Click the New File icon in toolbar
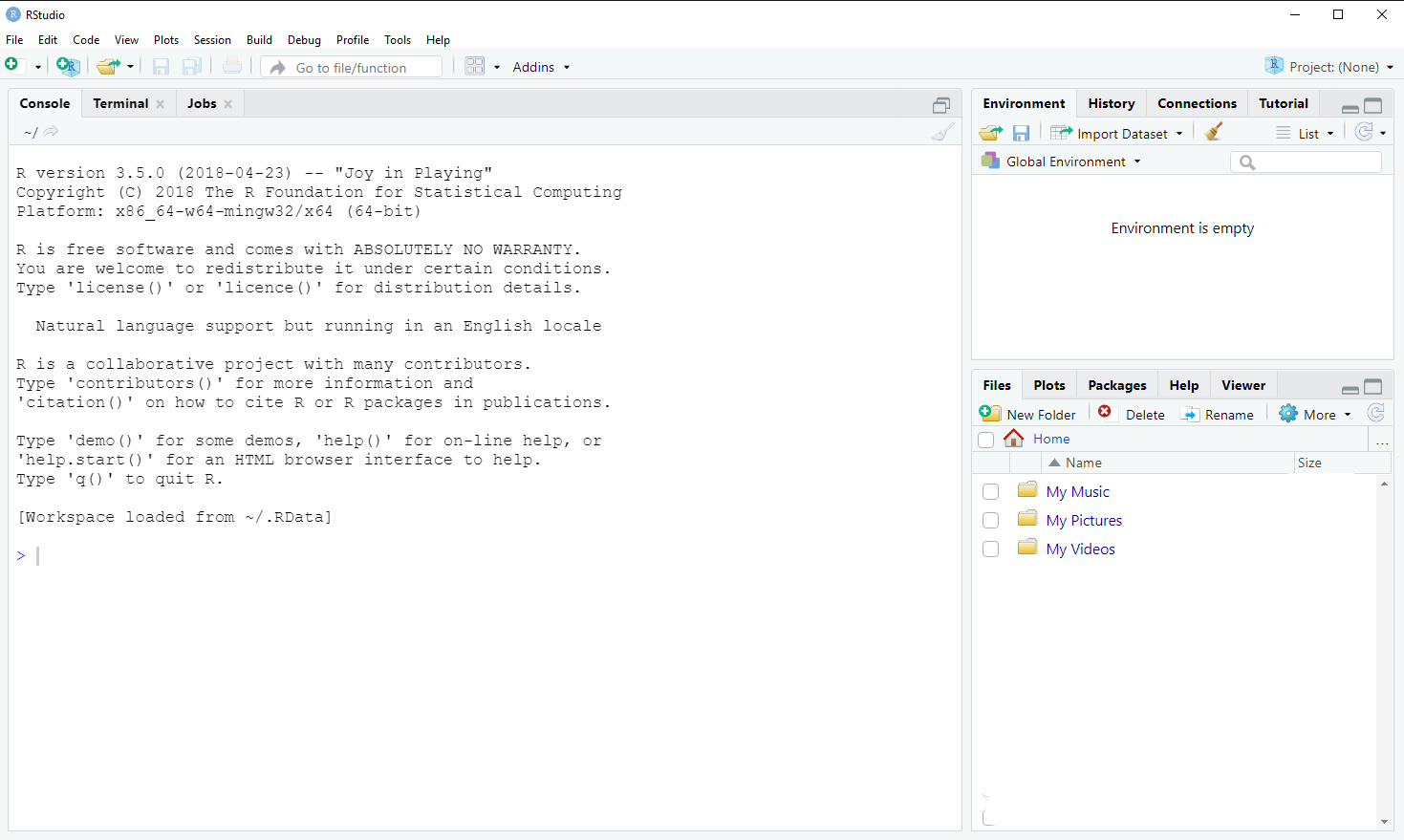Viewport: 1404px width, 840px height. coord(12,65)
